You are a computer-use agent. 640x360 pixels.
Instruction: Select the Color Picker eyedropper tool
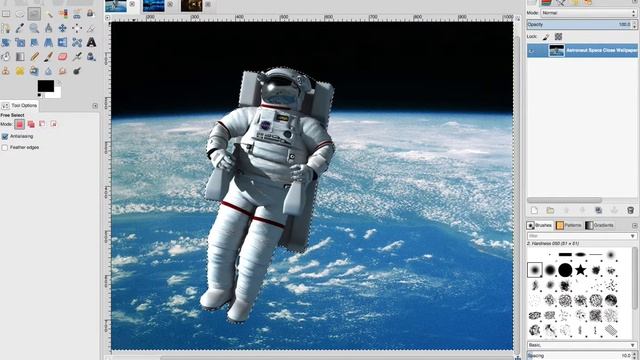click(x=20, y=28)
